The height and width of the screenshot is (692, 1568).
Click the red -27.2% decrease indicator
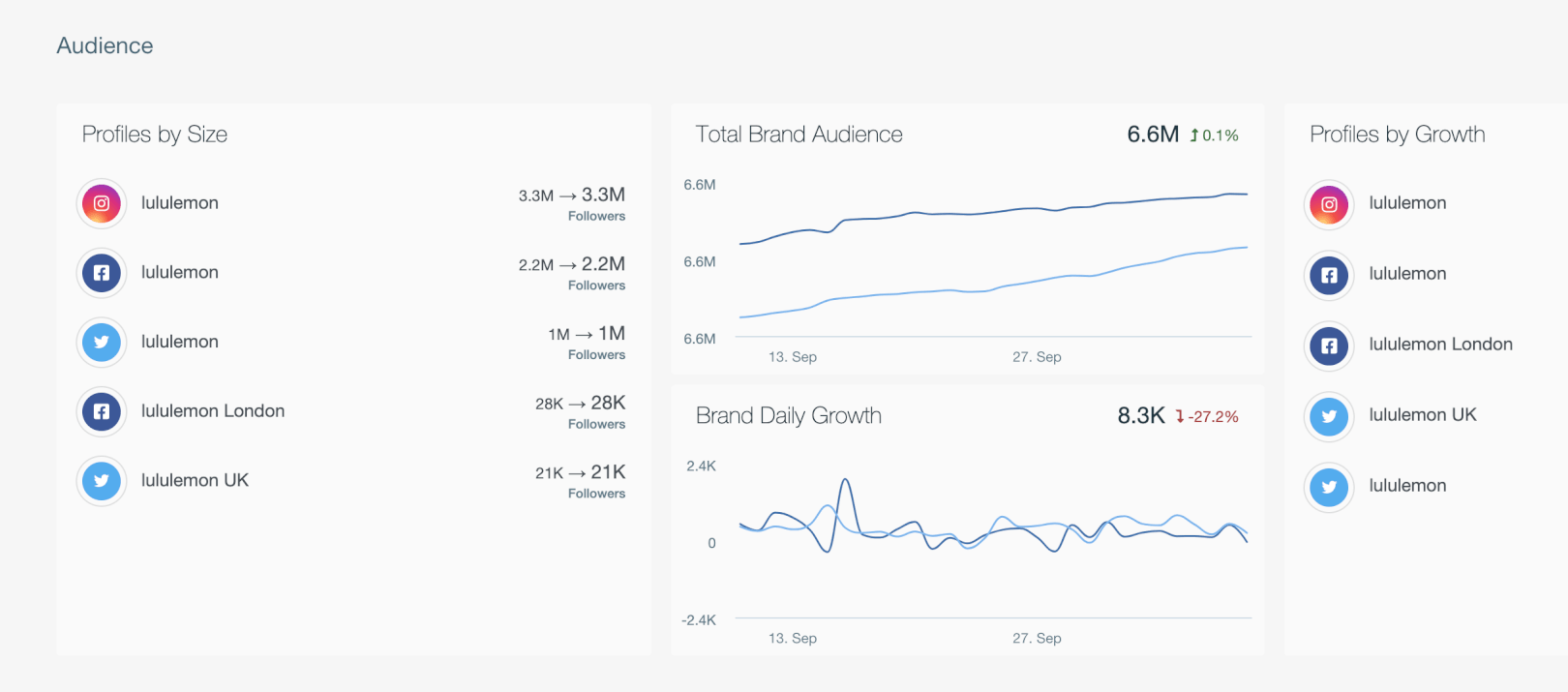point(1207,417)
